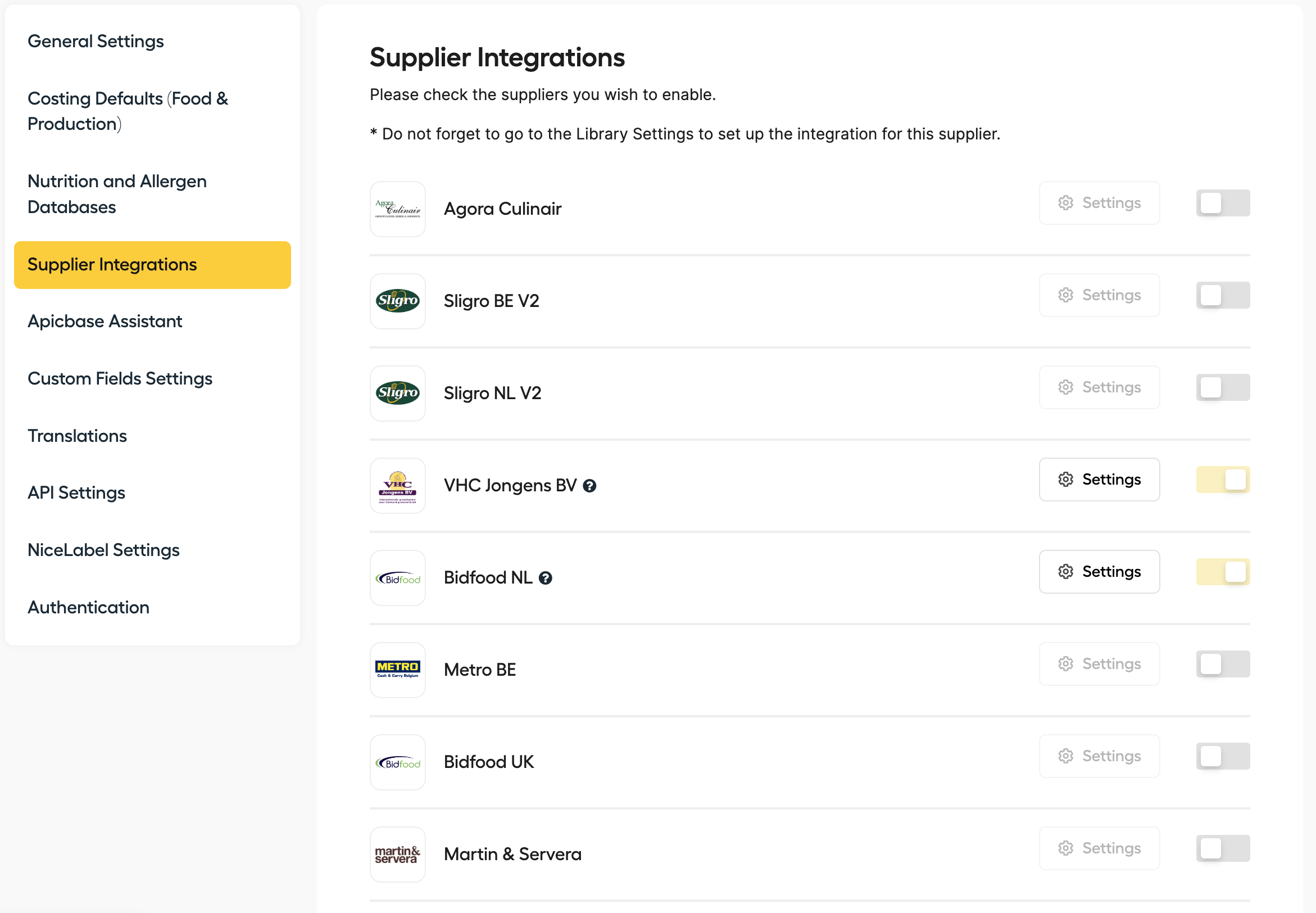1316x913 pixels.
Task: Disable the VHC Jongens BV toggle
Action: click(x=1223, y=480)
